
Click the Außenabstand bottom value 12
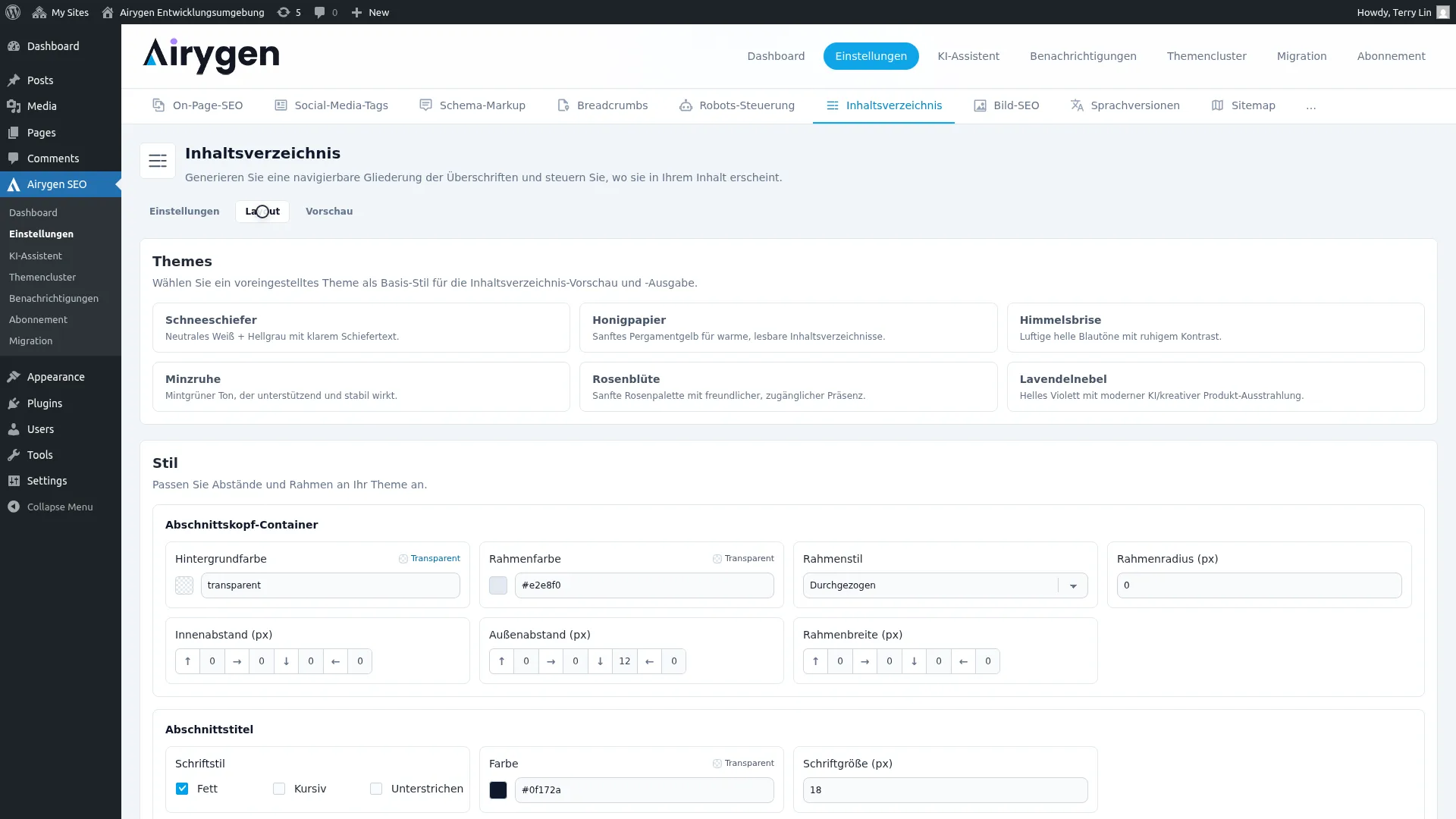pos(625,661)
